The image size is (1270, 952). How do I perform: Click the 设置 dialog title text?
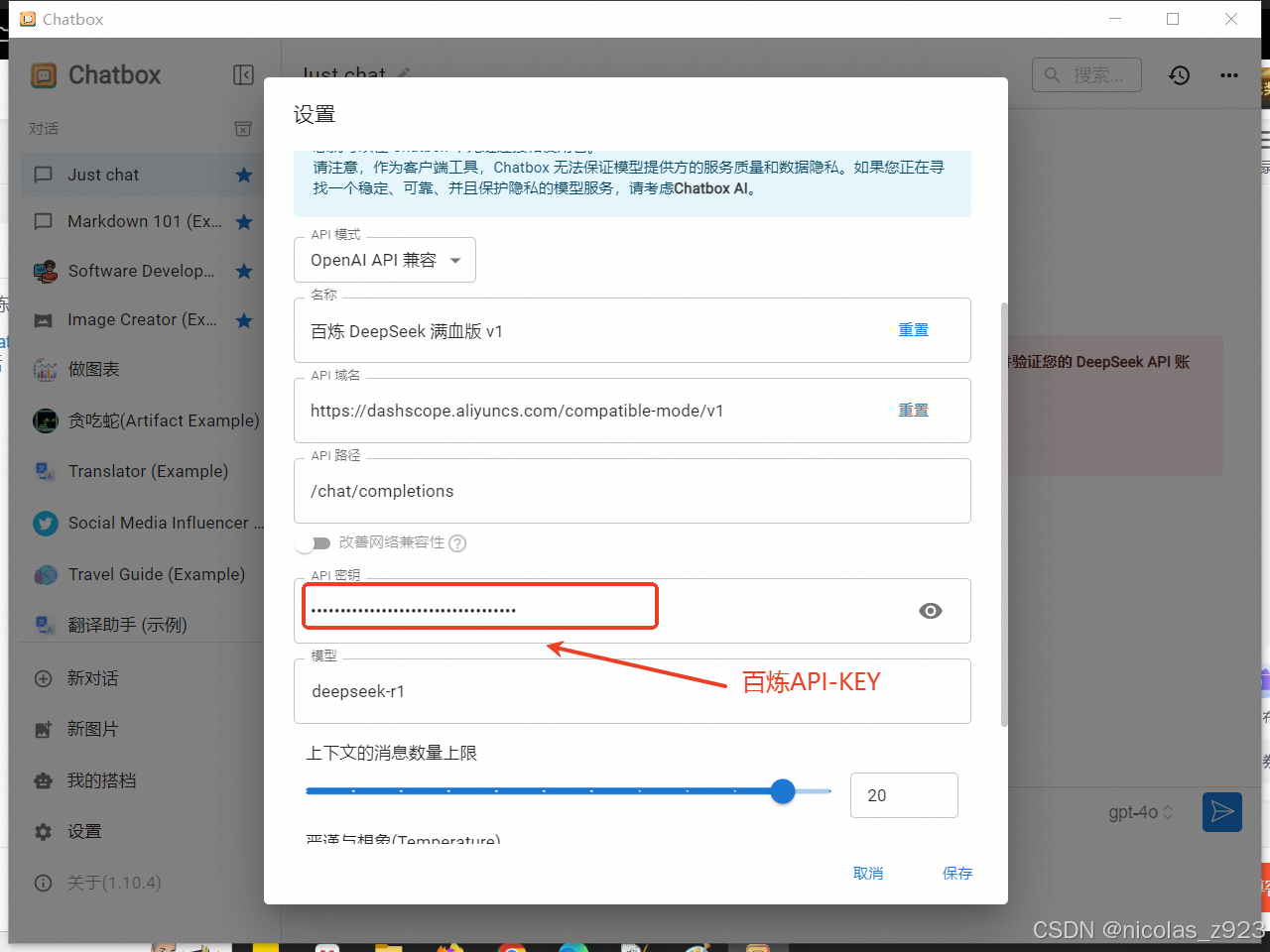click(315, 114)
